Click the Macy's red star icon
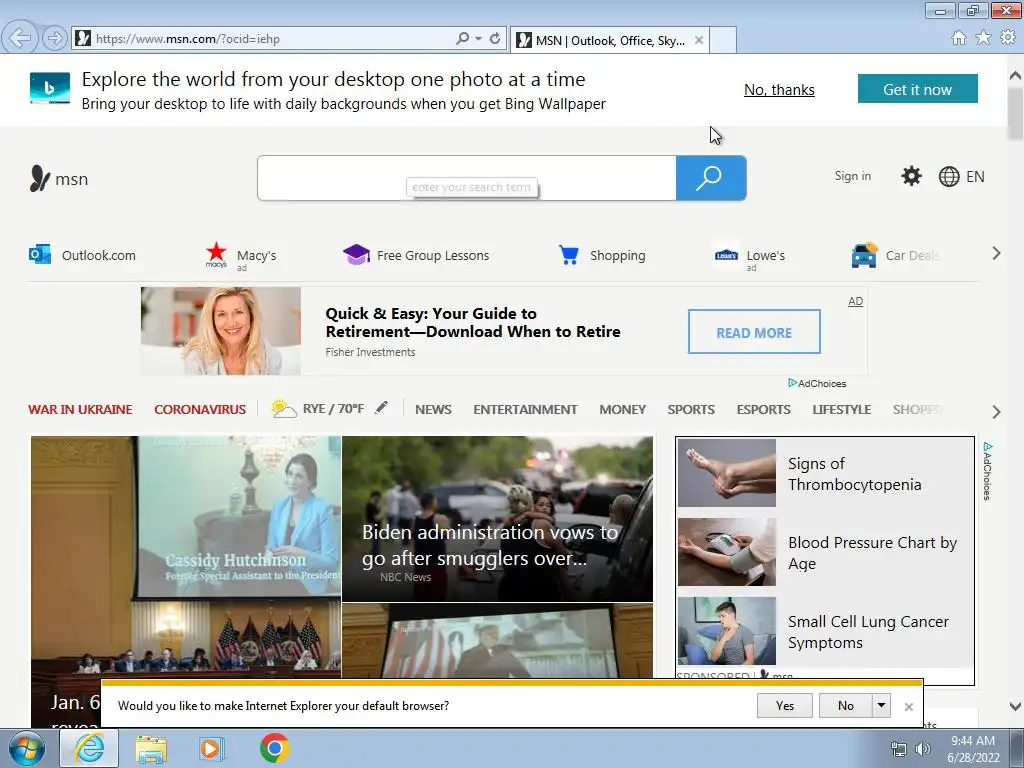The height and width of the screenshot is (768, 1024). [216, 254]
